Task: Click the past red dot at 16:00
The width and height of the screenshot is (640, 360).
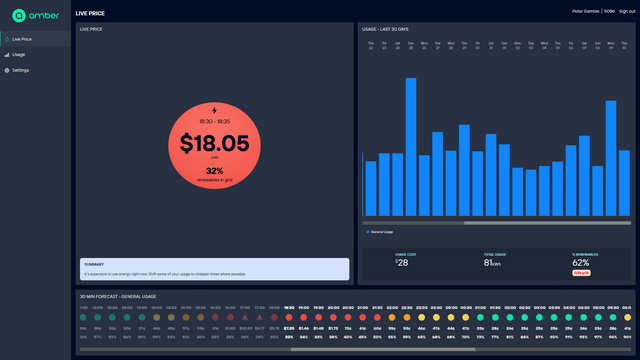Action: coord(215,318)
